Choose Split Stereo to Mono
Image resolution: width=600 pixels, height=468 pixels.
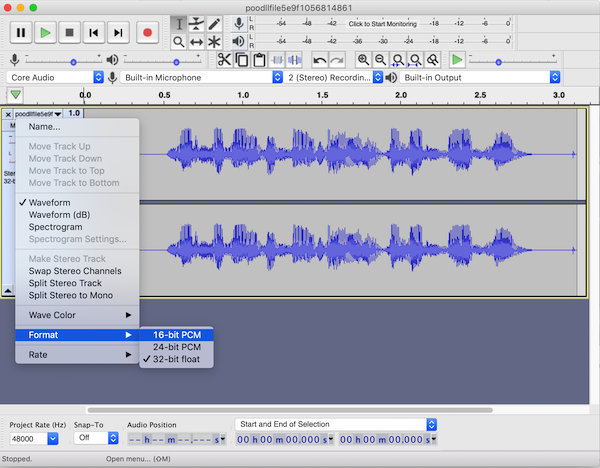point(77,295)
